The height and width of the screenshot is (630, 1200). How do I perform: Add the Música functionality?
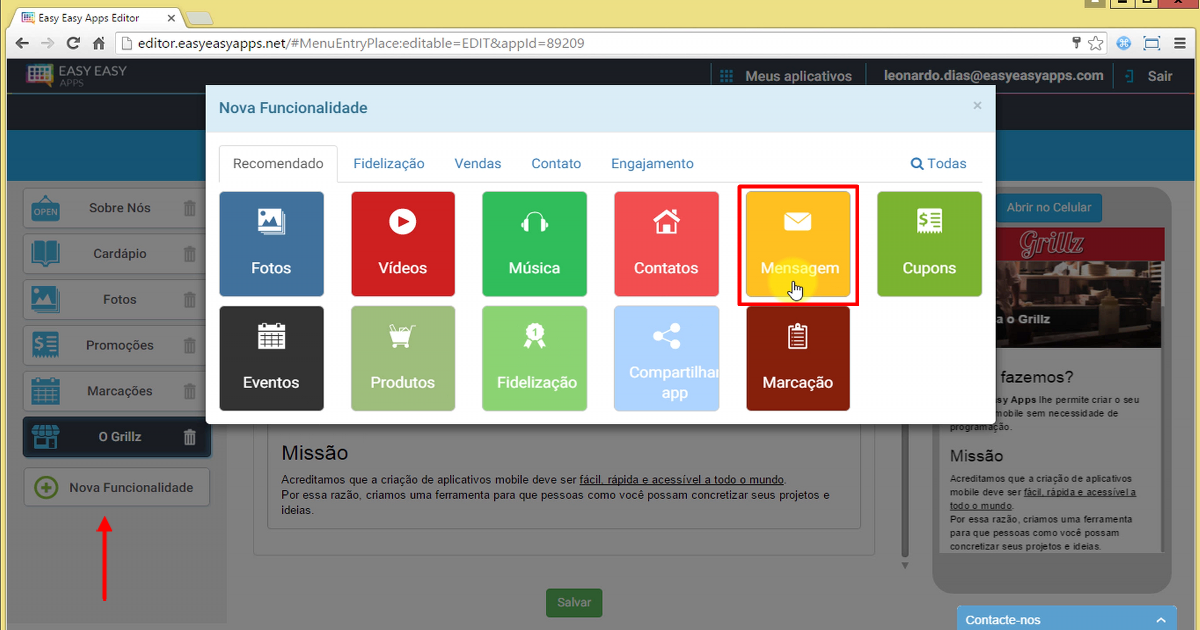coord(534,243)
